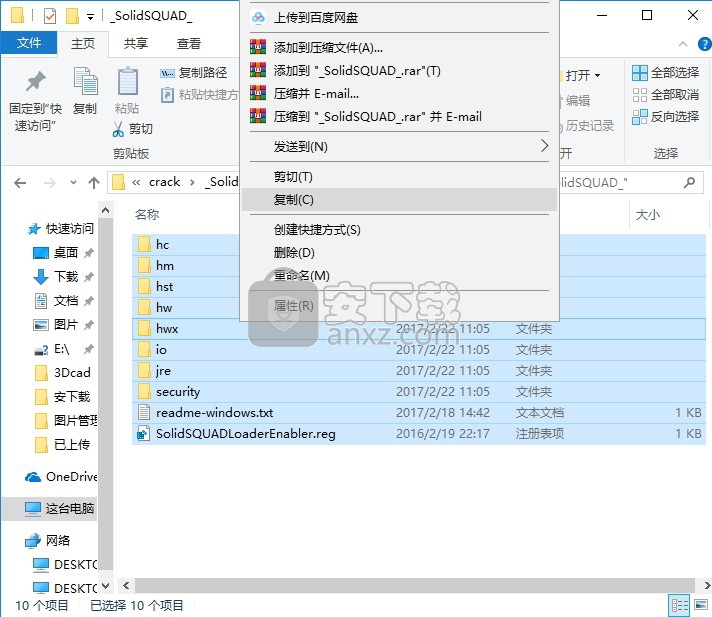The image size is (712, 617).
Task: Open the recent locations dropdown arrow
Action: tap(73, 183)
